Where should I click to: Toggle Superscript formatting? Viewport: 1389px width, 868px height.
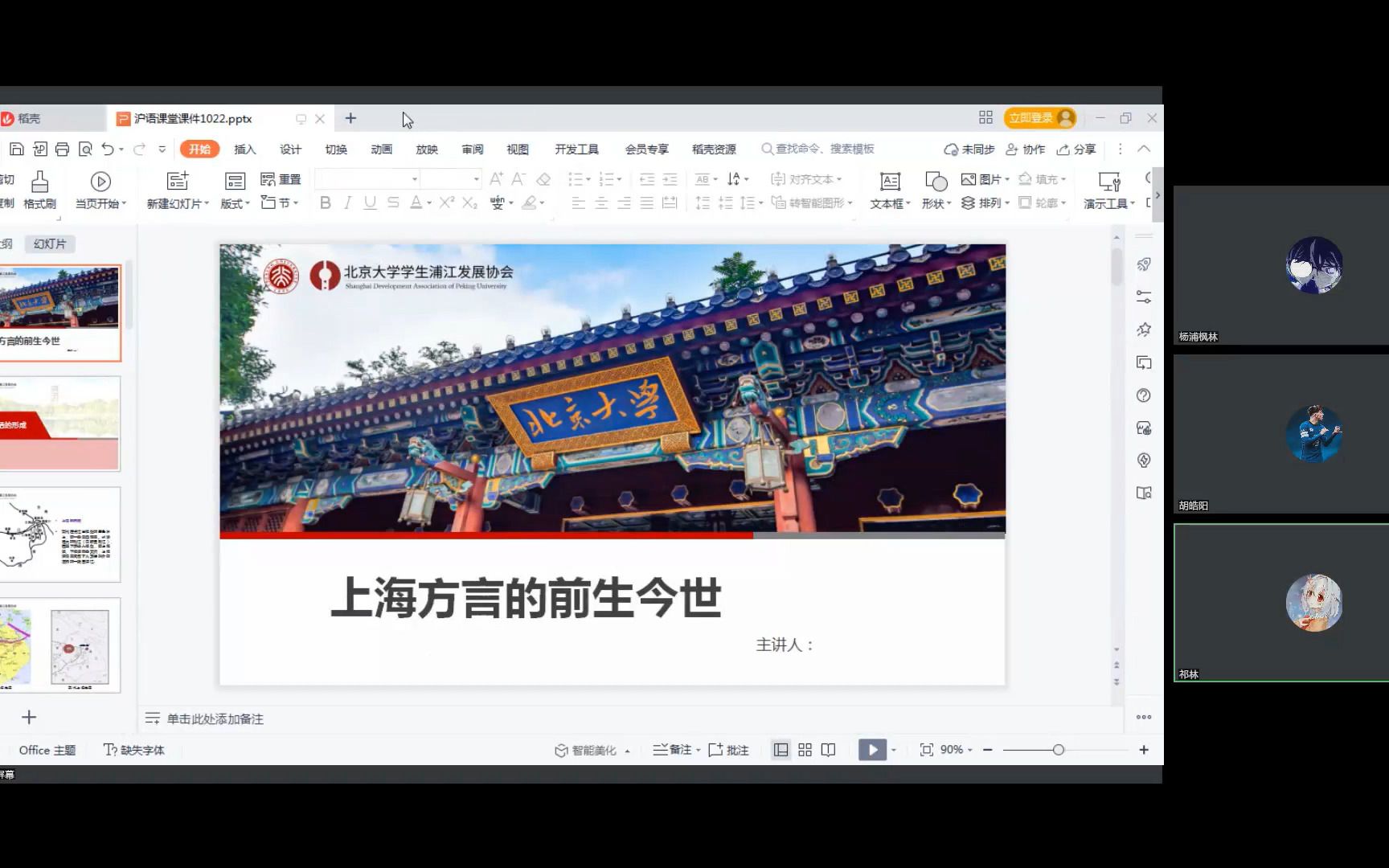[x=447, y=203]
